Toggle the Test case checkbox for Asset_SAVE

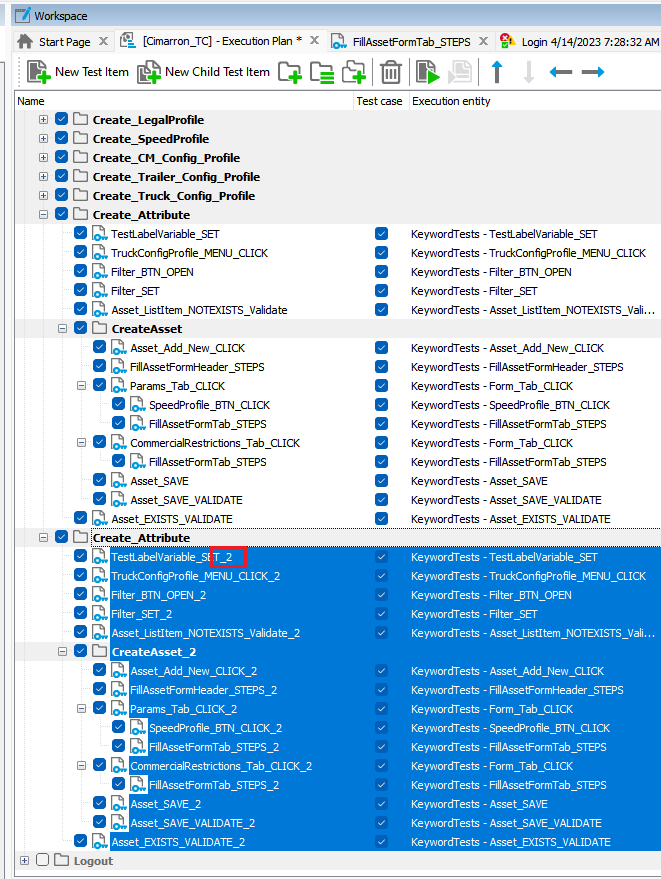pos(381,481)
